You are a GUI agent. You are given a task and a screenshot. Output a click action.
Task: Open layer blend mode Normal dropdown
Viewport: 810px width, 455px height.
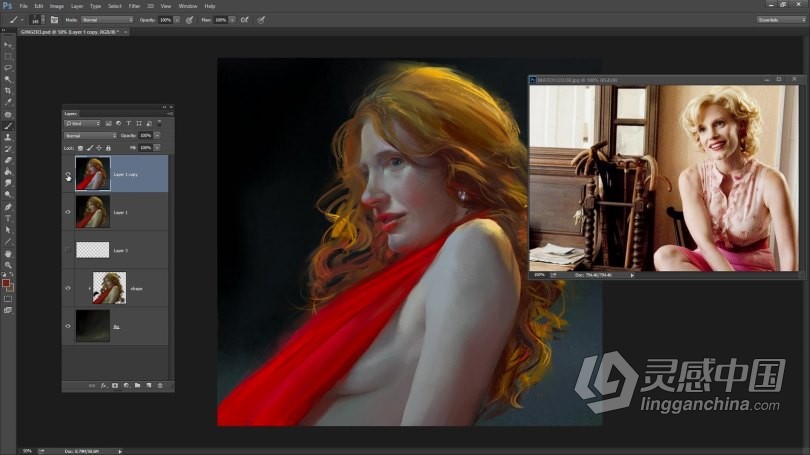90,135
